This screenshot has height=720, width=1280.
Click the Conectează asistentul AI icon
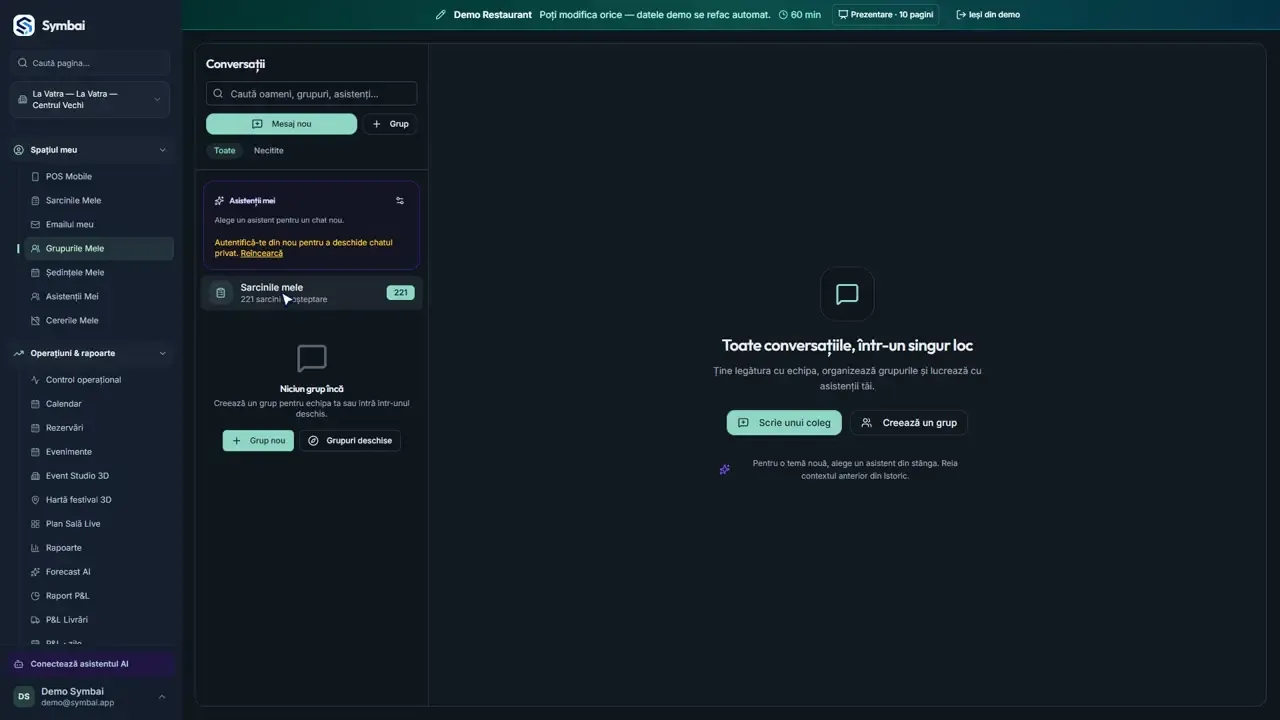click(x=19, y=664)
